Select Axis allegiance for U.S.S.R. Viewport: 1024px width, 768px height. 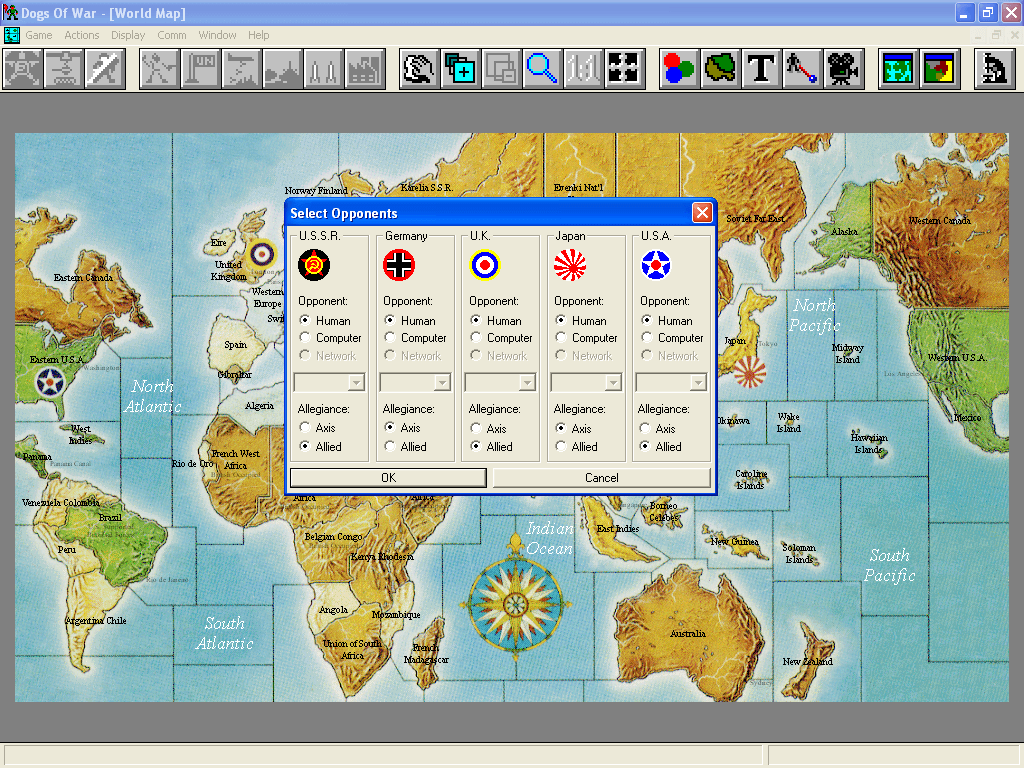[x=317, y=428]
